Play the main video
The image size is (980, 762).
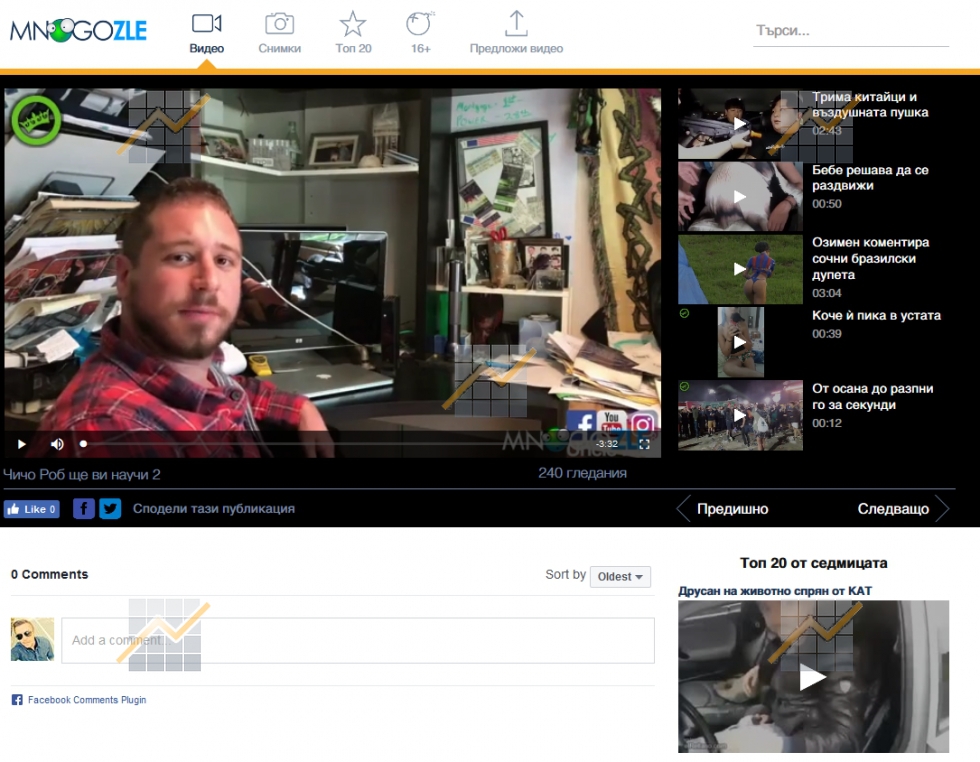pos(22,444)
